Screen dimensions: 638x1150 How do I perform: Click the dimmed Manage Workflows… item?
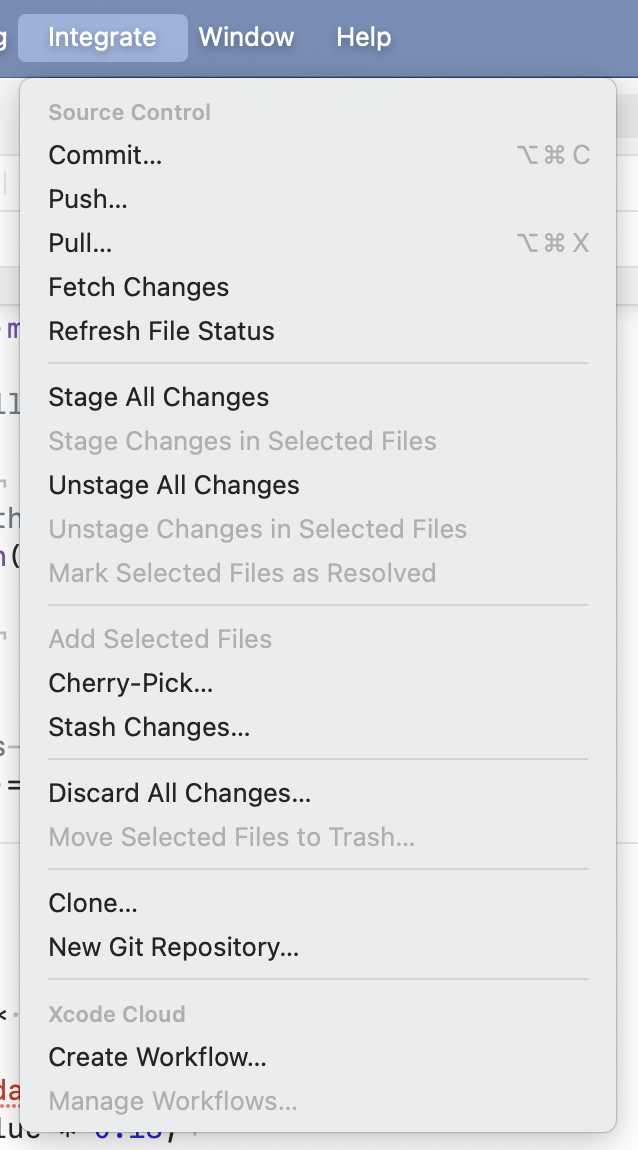[172, 1101]
